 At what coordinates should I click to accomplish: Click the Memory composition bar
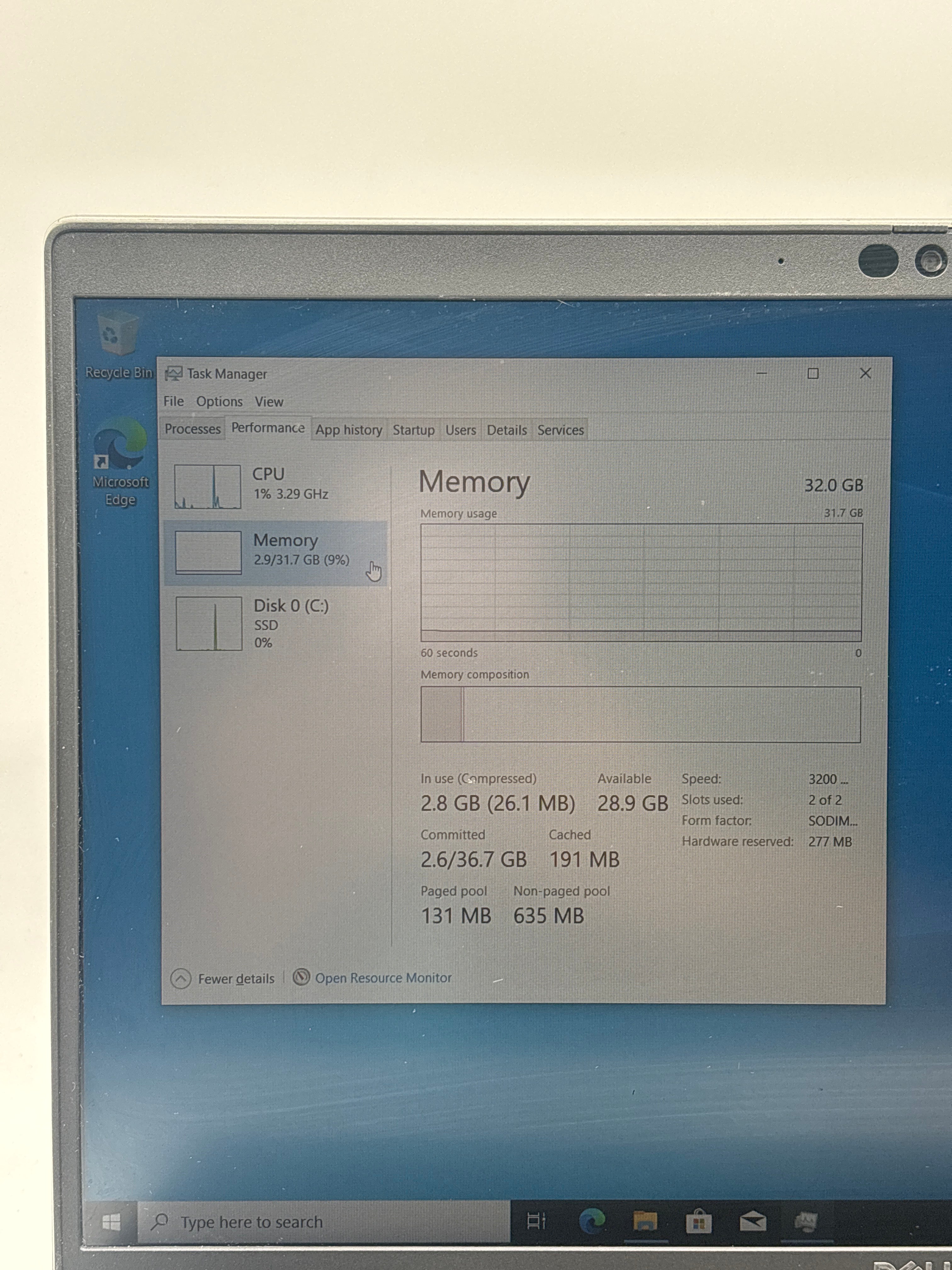[x=640, y=715]
